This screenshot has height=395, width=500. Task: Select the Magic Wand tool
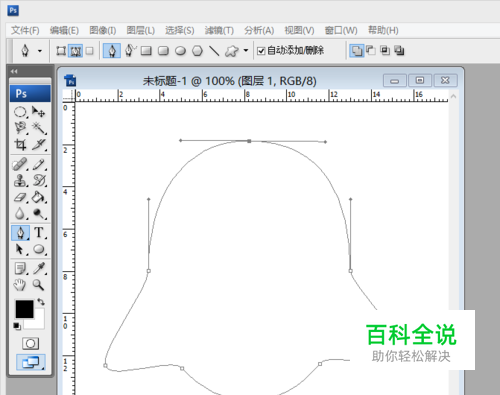point(39,128)
